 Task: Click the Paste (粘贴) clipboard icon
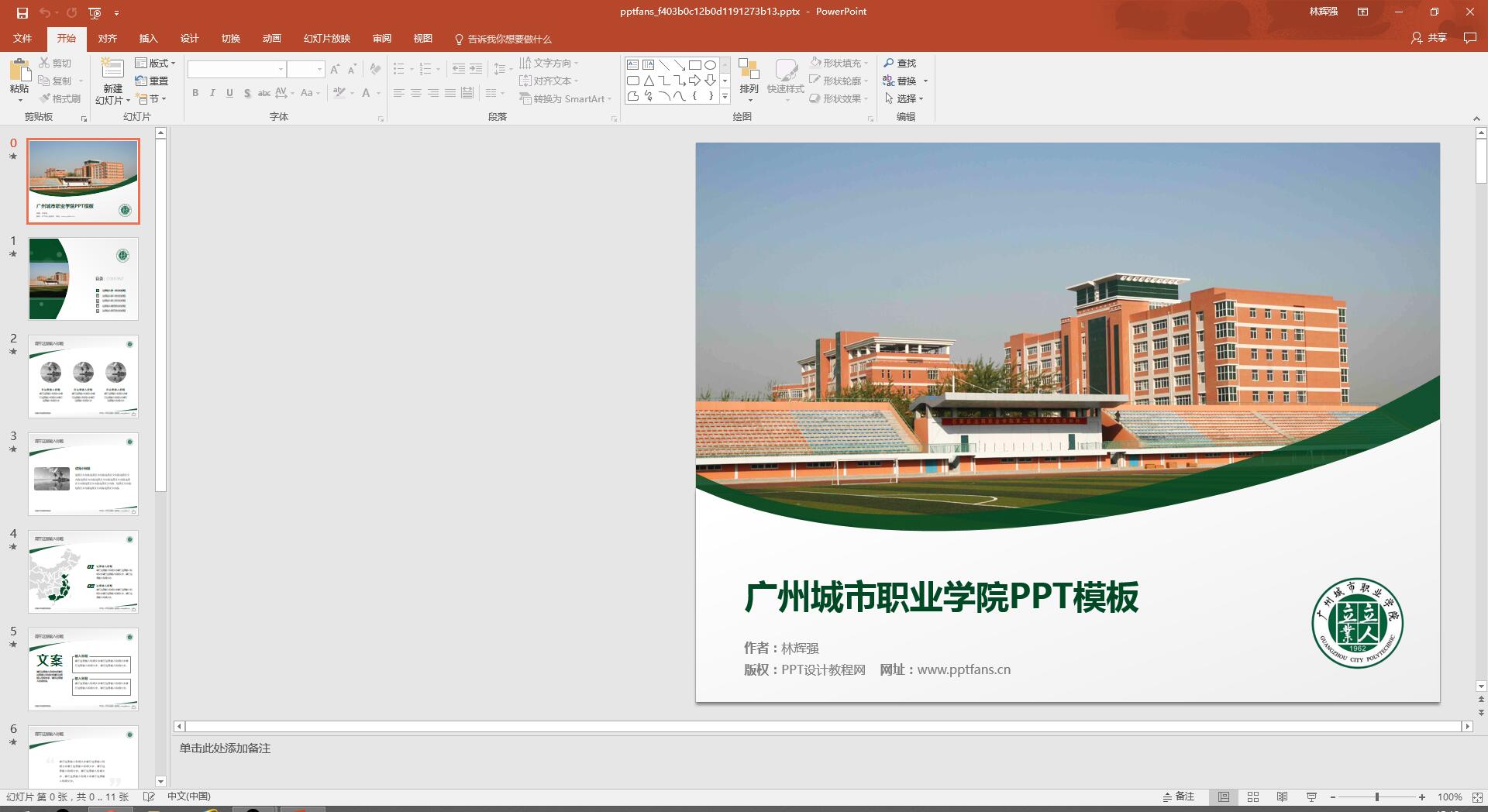tap(19, 71)
